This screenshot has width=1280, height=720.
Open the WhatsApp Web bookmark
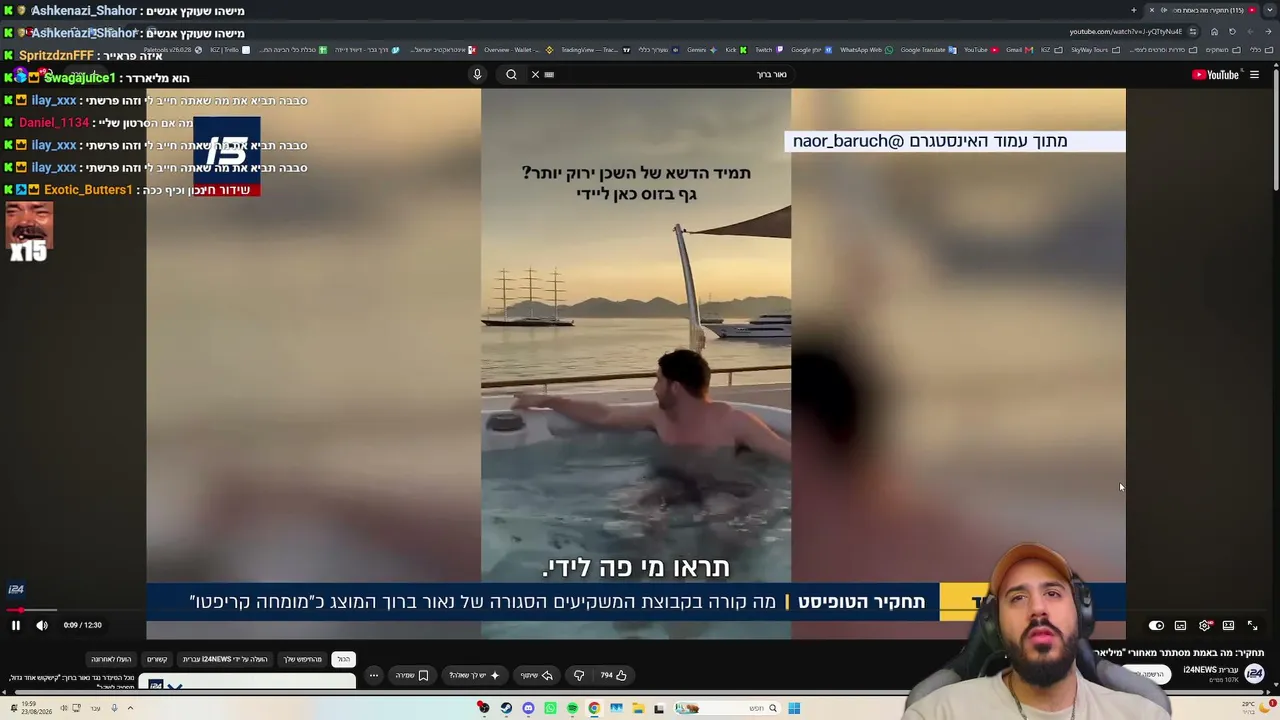point(866,50)
